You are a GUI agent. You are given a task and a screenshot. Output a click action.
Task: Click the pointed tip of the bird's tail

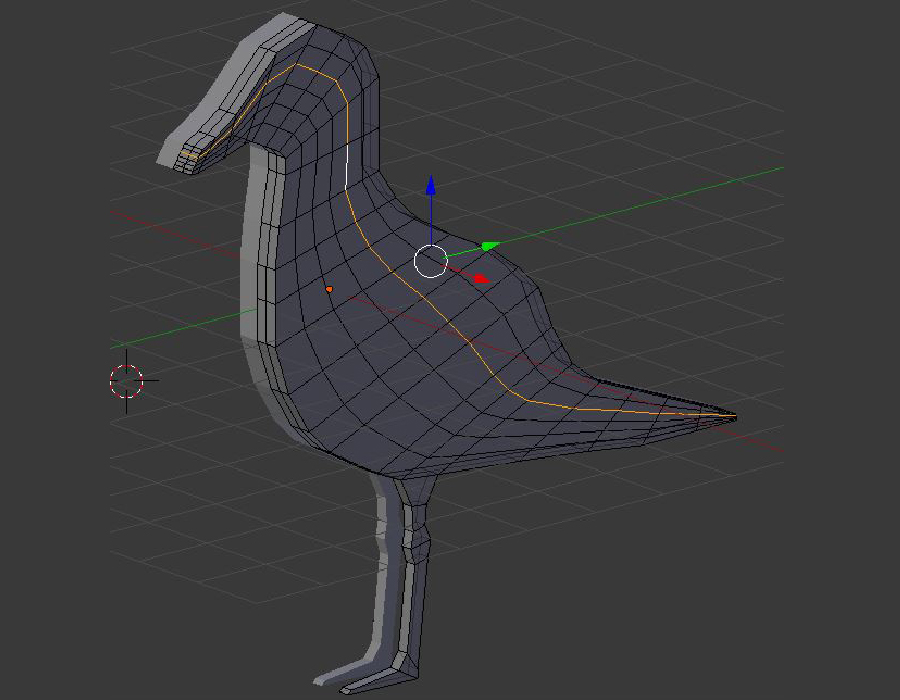(733, 416)
